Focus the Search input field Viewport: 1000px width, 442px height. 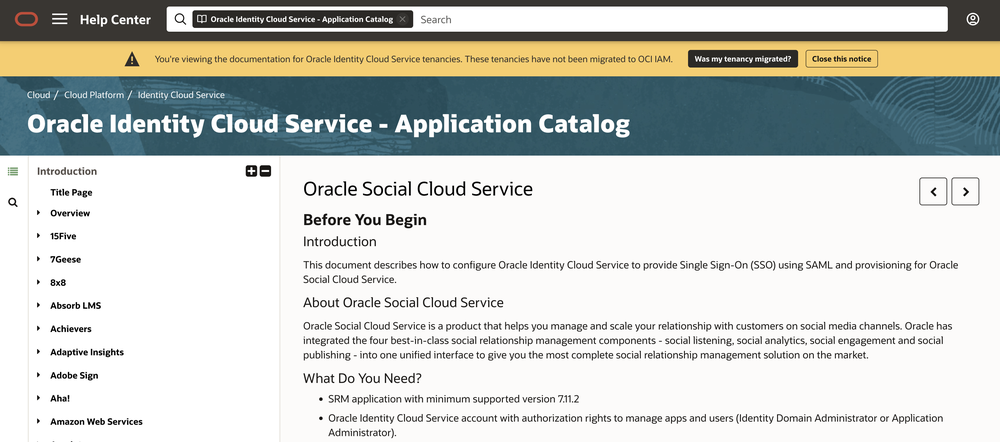pyautogui.click(x=680, y=19)
